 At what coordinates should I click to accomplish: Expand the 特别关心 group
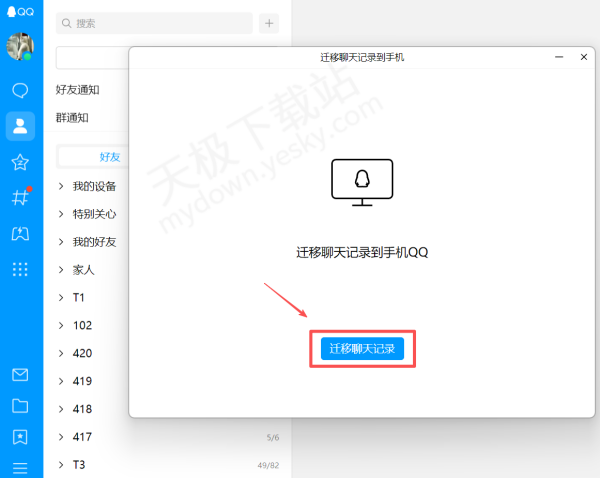[x=95, y=214]
